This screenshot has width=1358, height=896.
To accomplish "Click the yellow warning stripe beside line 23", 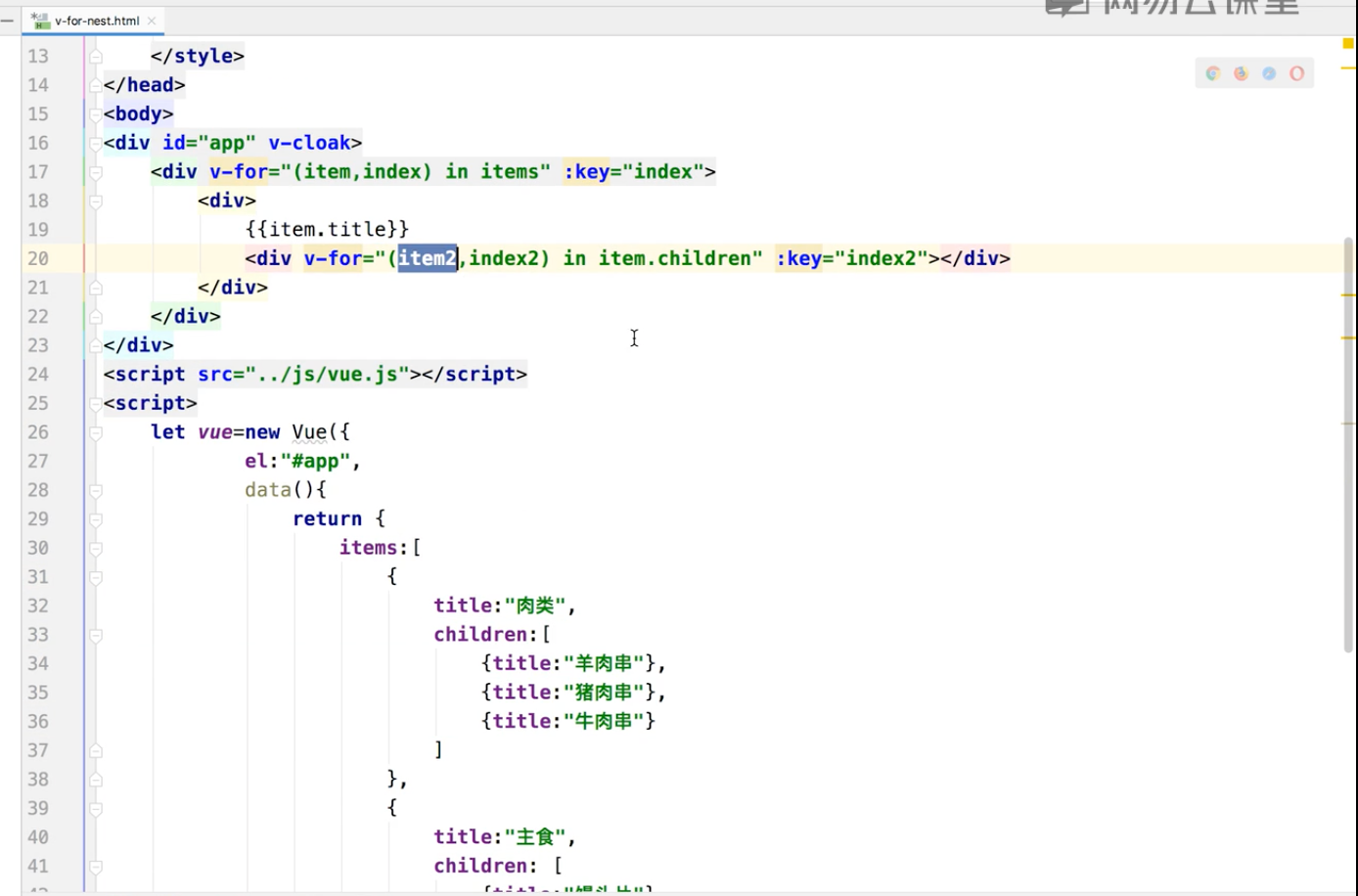I will point(1348,337).
